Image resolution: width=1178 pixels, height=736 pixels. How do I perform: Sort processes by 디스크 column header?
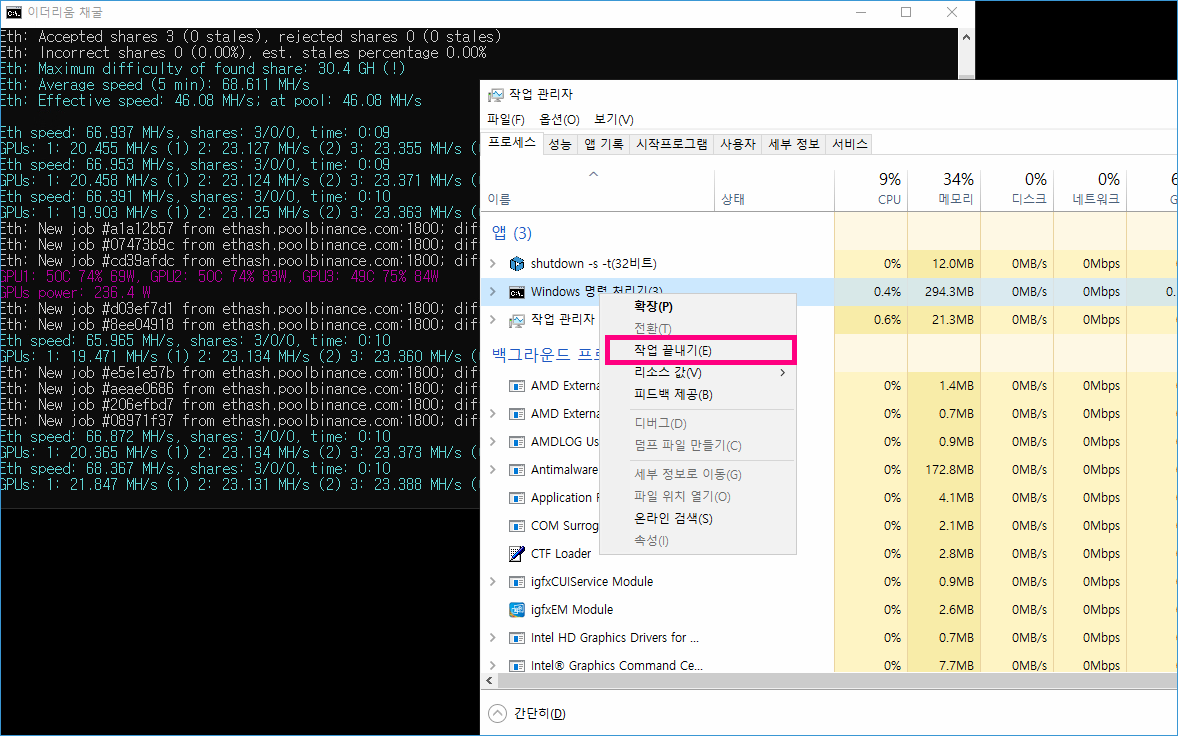[x=1017, y=189]
